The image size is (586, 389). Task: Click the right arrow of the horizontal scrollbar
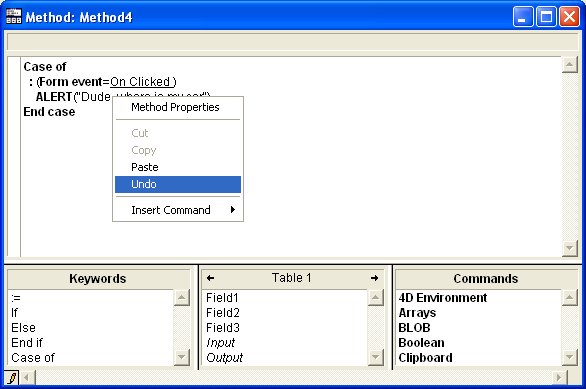point(559,378)
